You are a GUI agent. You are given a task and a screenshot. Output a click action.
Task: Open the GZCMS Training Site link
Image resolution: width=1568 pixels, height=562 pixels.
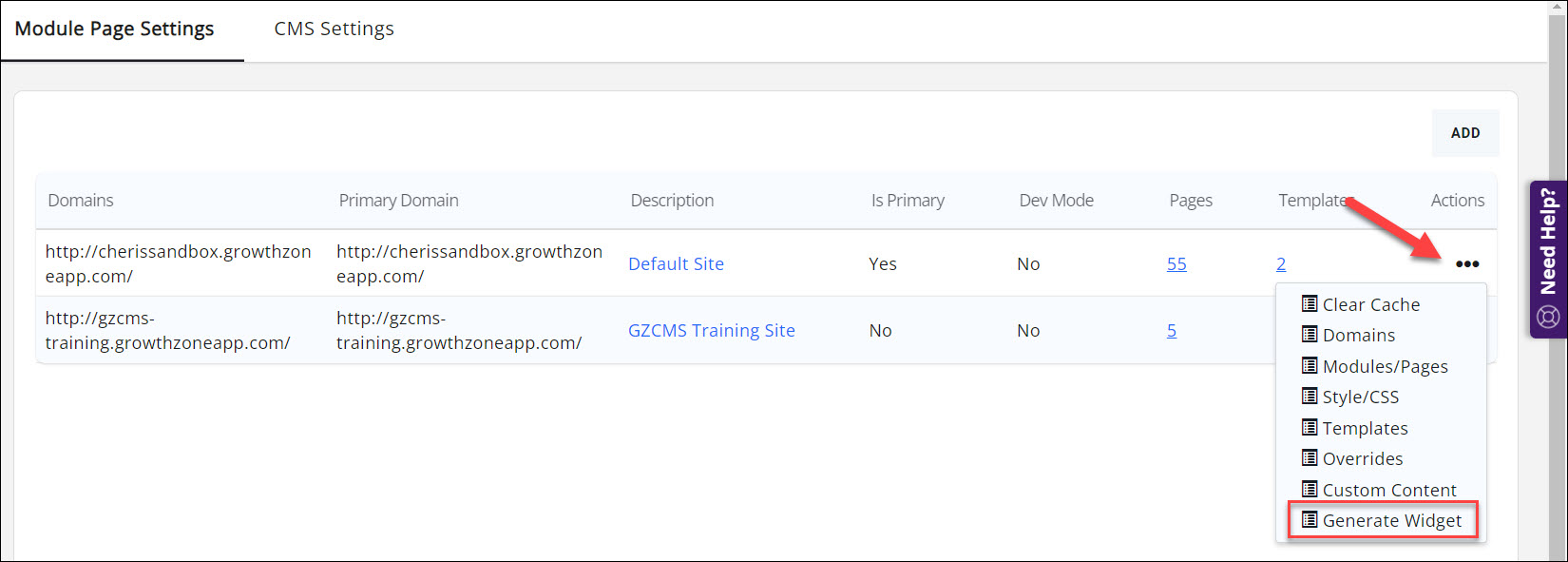pos(711,331)
